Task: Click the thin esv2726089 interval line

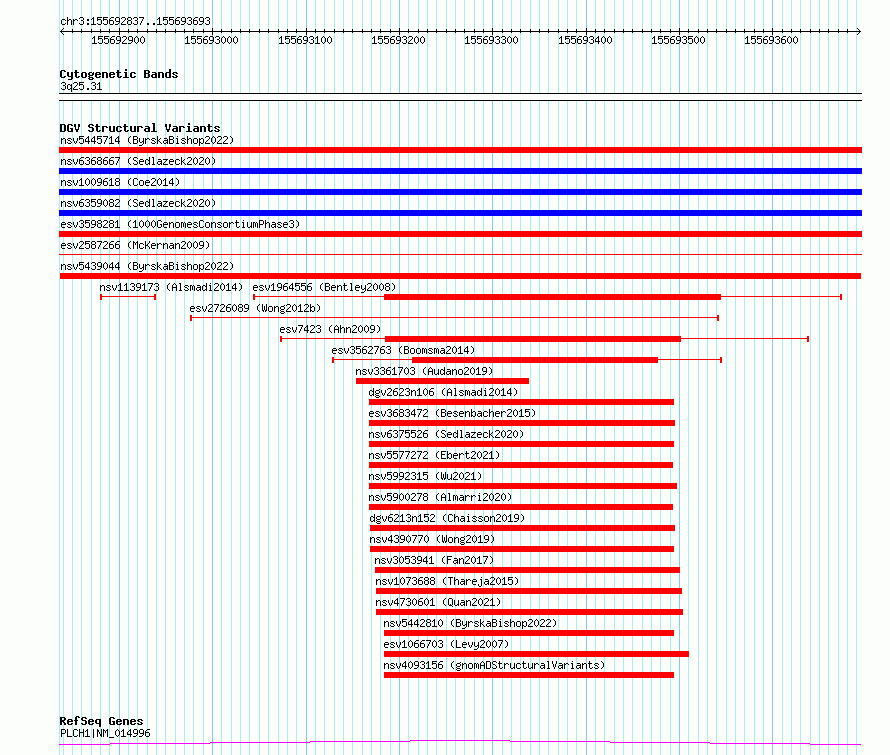Action: [x=455, y=318]
